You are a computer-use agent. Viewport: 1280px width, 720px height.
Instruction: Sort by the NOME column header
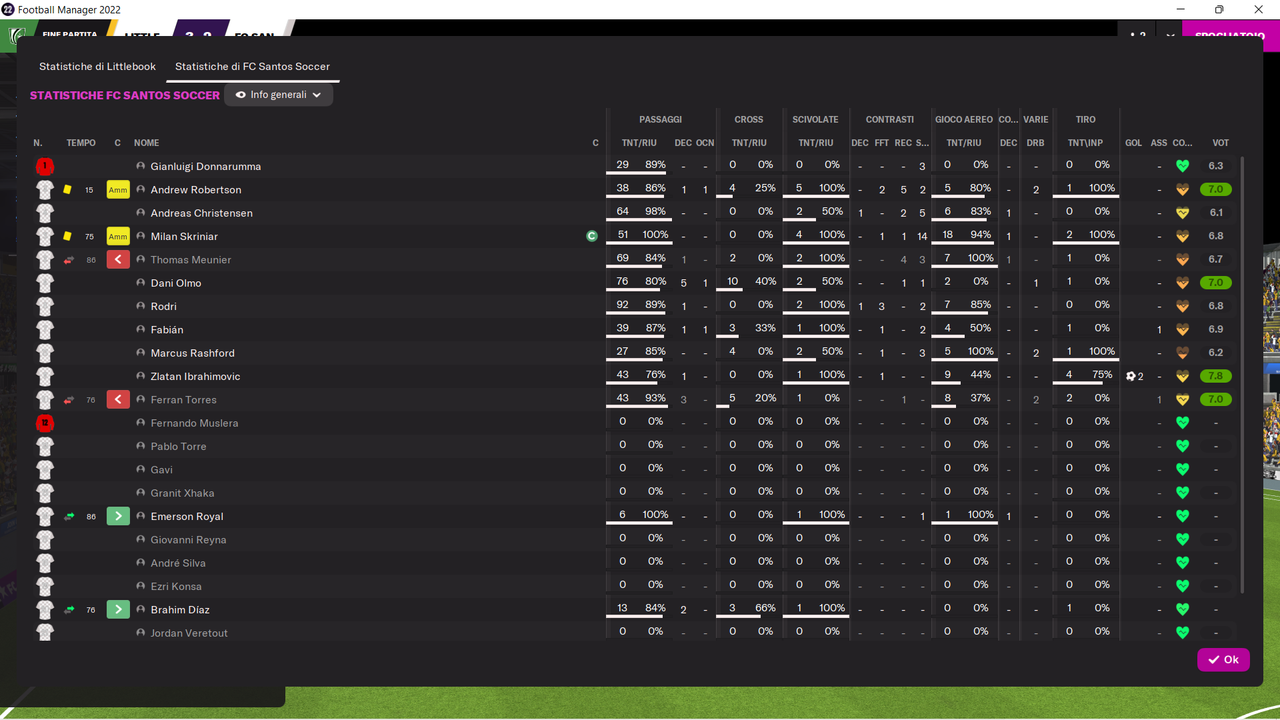point(146,143)
